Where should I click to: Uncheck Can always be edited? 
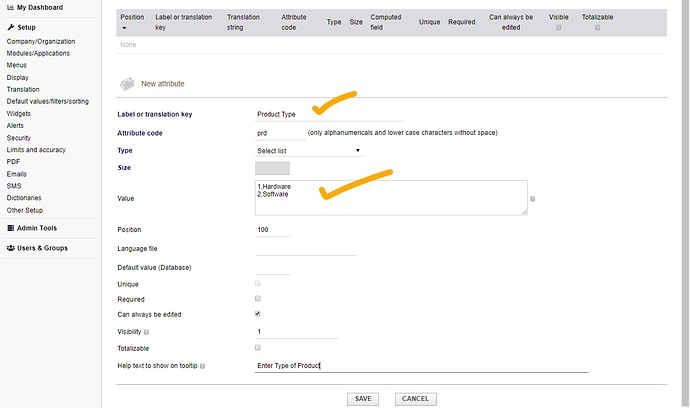(x=258, y=314)
